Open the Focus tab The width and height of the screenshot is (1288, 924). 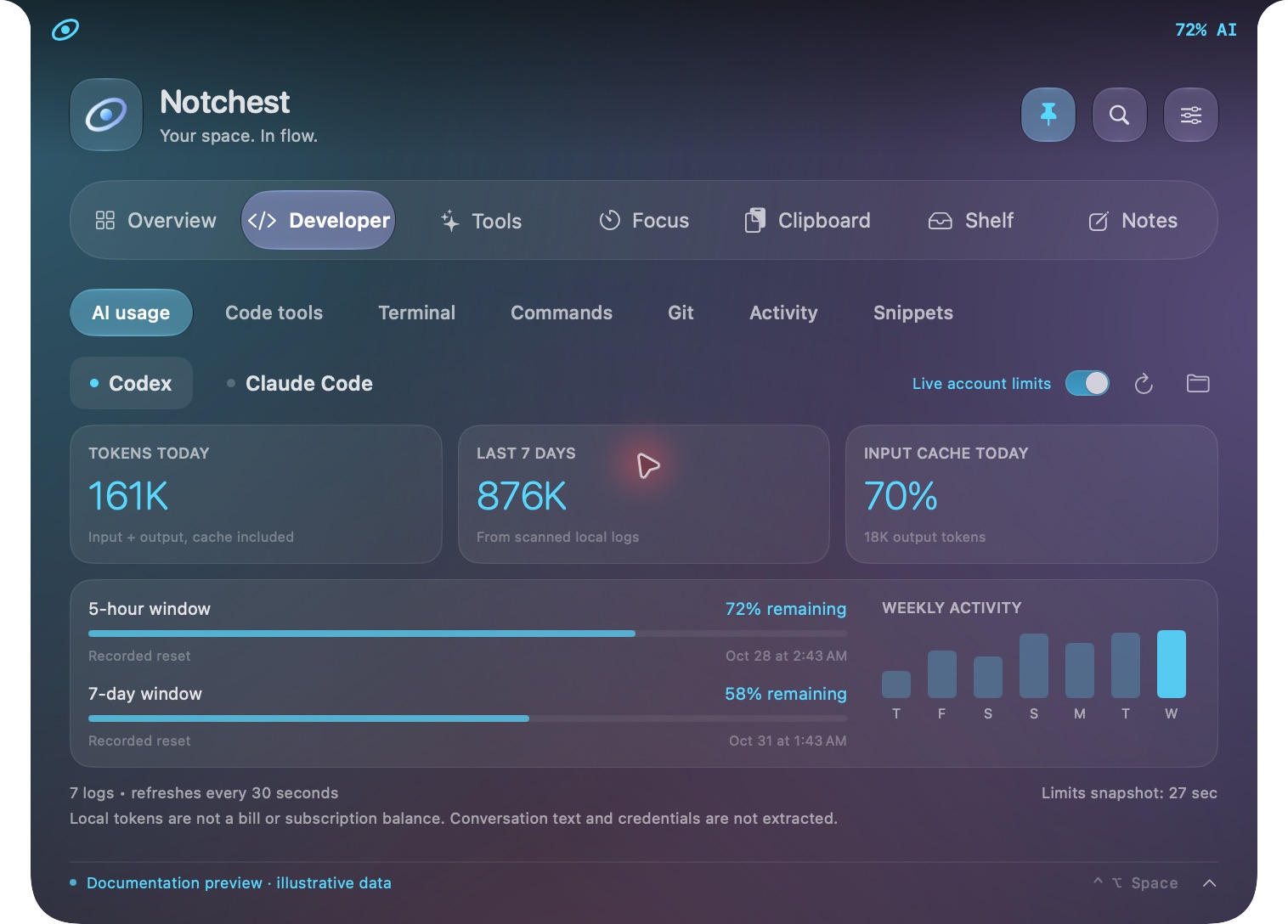coord(644,221)
